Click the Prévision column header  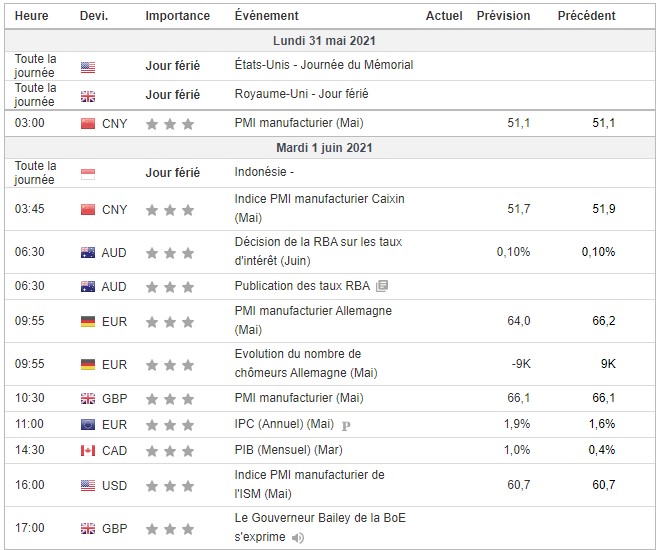pyautogui.click(x=503, y=16)
